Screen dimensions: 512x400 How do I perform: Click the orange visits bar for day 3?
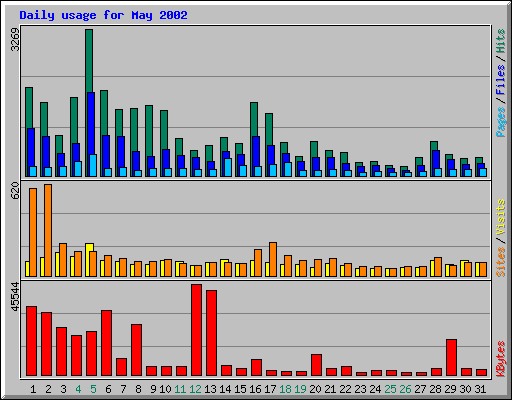(63, 260)
